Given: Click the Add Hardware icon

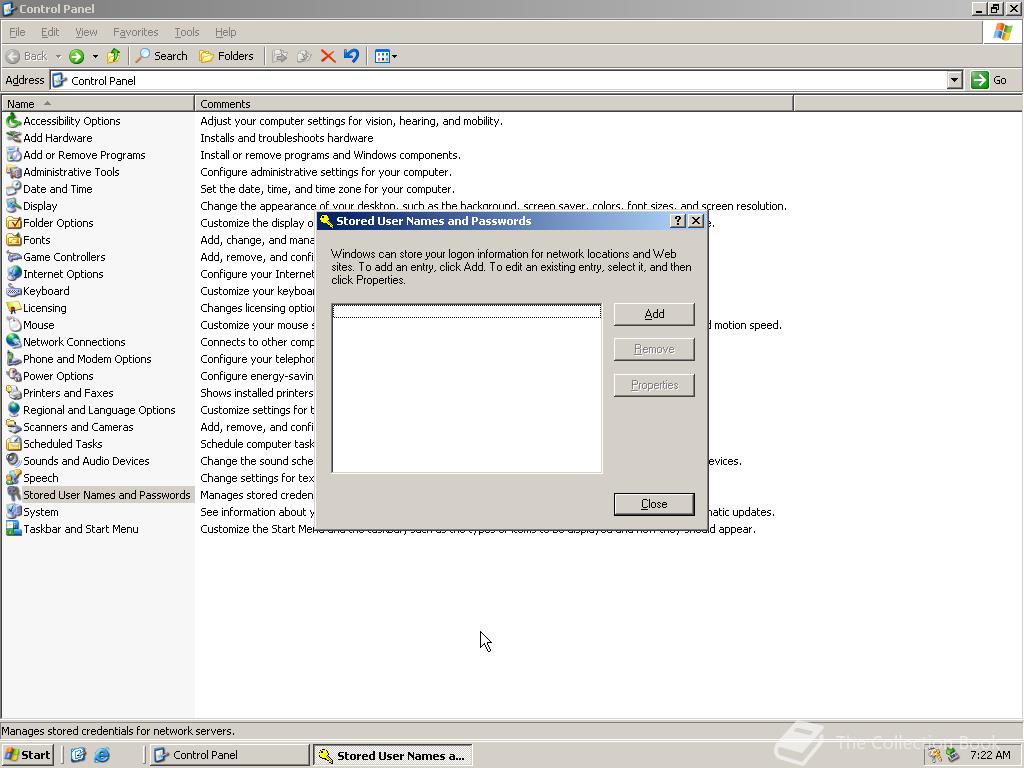Looking at the screenshot, I should [14, 138].
